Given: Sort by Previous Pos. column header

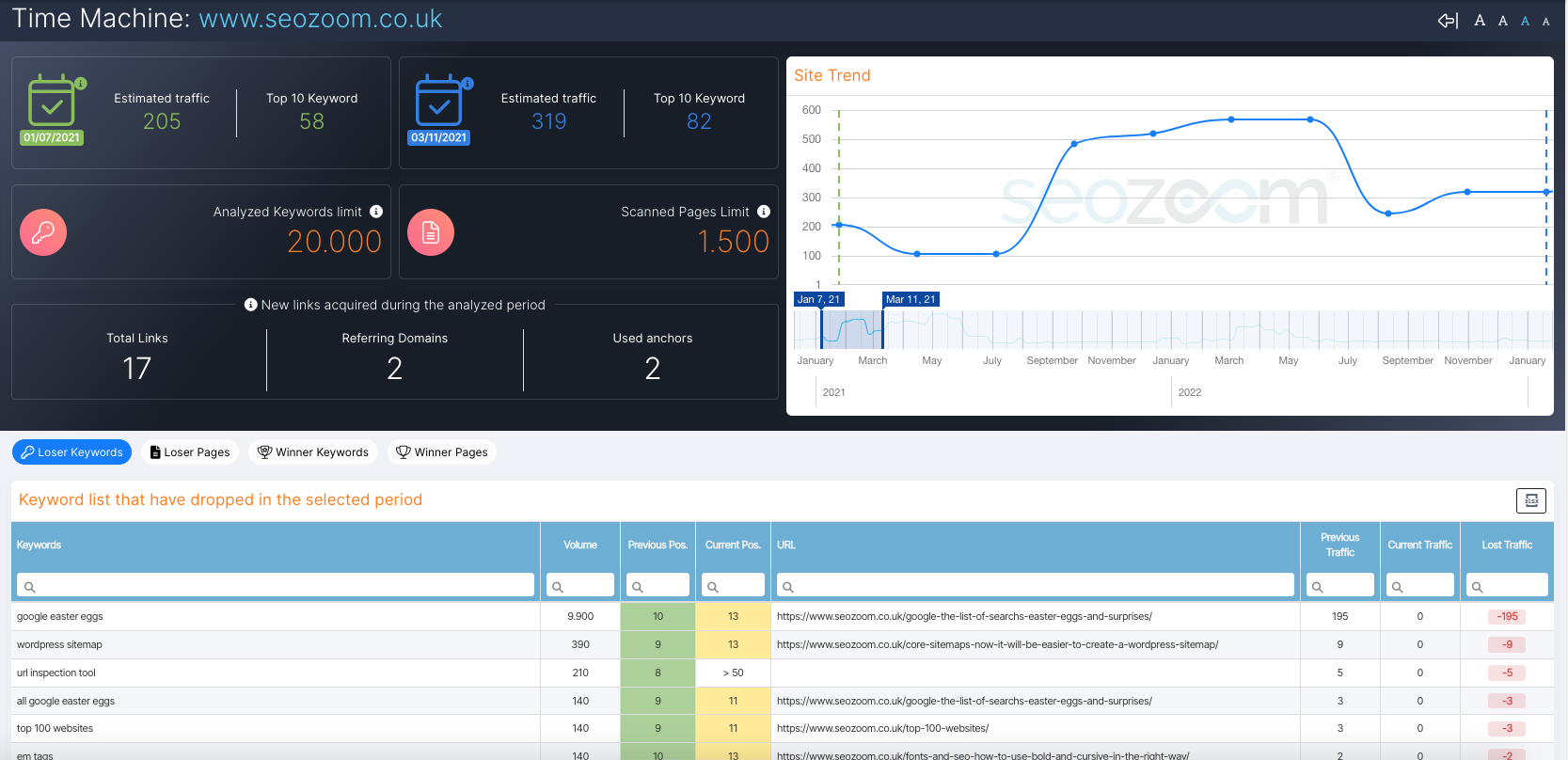Looking at the screenshot, I should click(657, 546).
